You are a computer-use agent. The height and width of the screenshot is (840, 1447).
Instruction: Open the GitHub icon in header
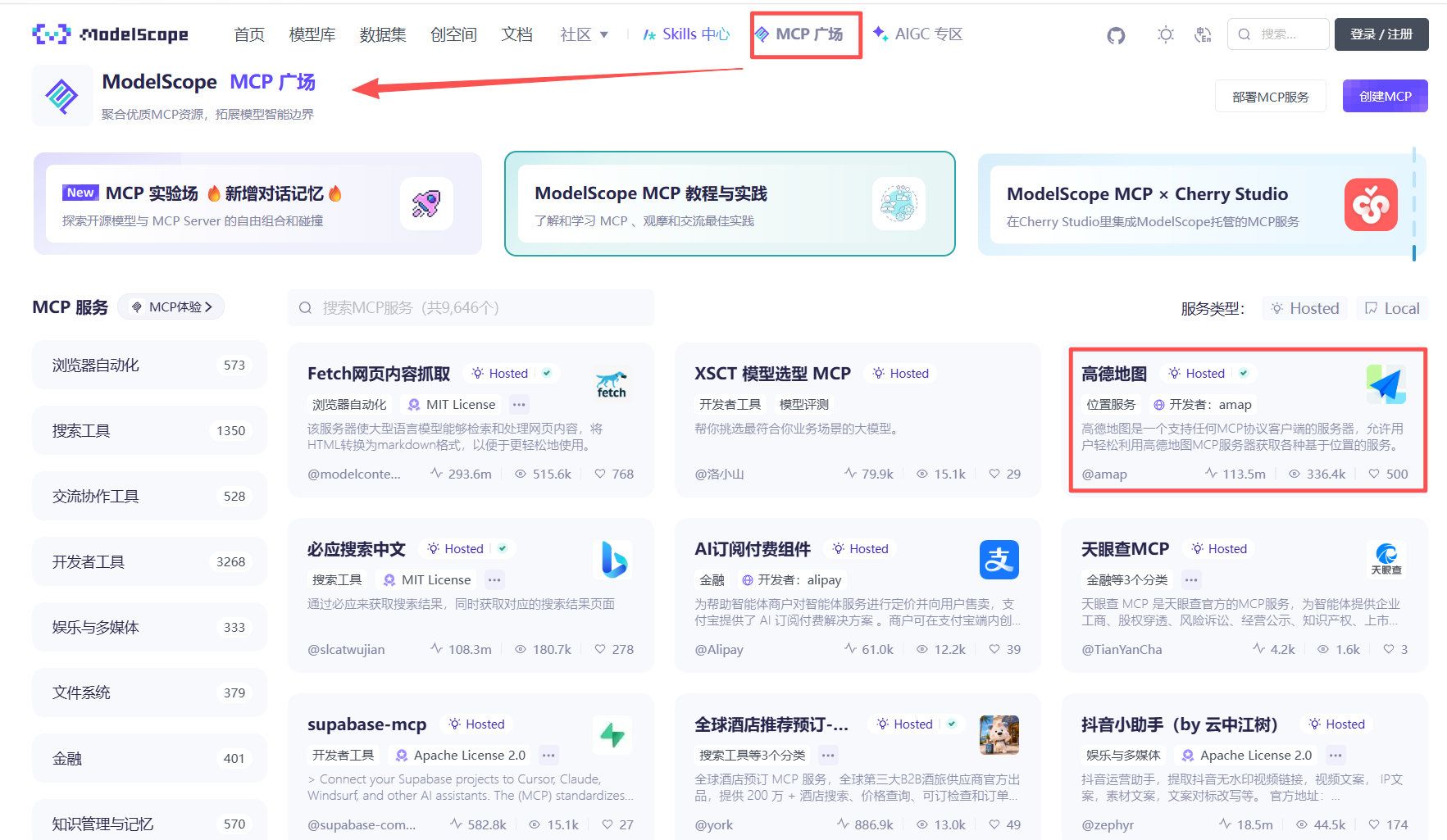(1116, 34)
